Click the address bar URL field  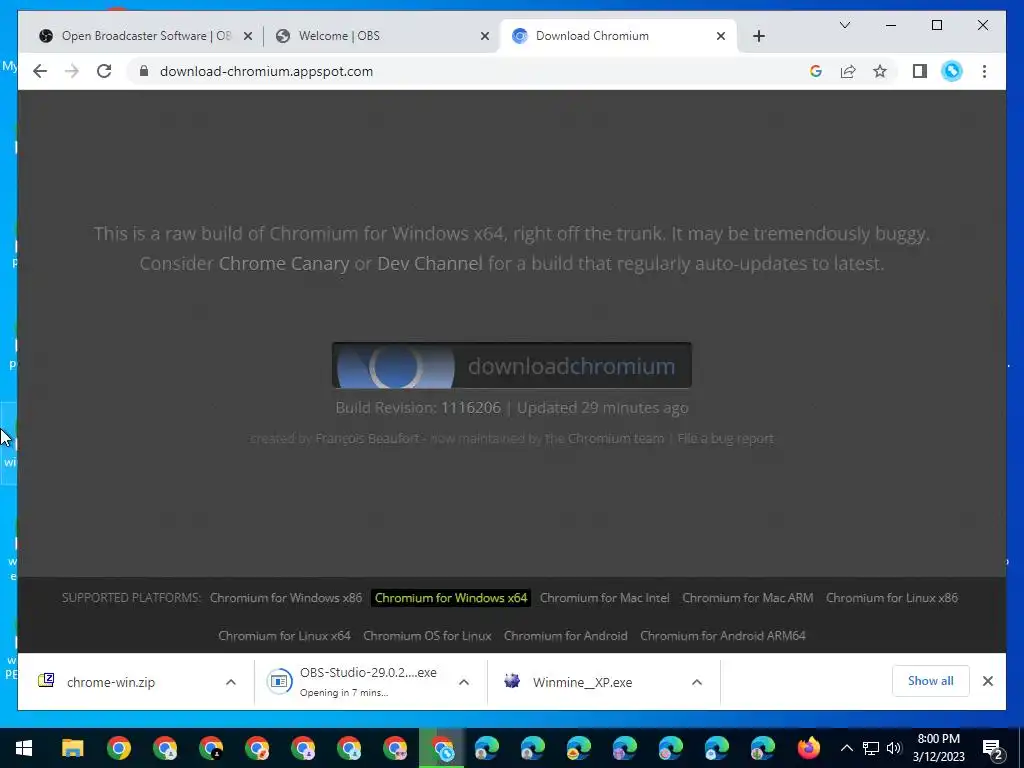[x=266, y=71]
